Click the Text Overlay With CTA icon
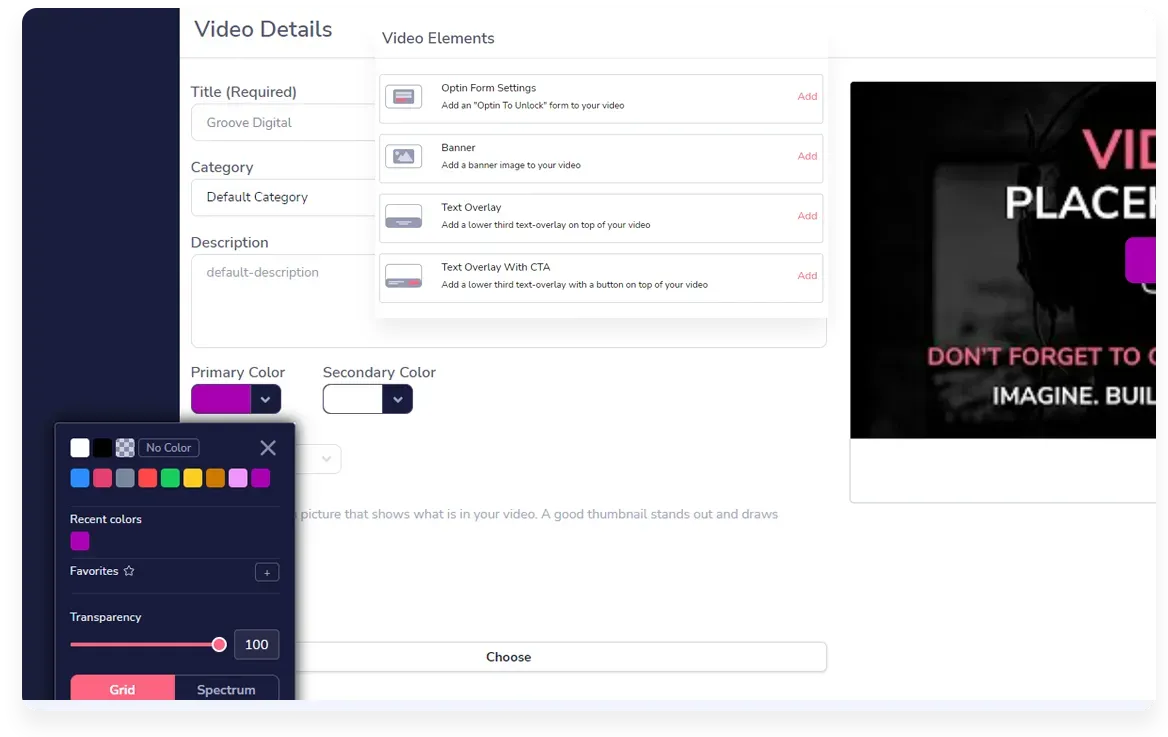1168x737 pixels. [403, 276]
